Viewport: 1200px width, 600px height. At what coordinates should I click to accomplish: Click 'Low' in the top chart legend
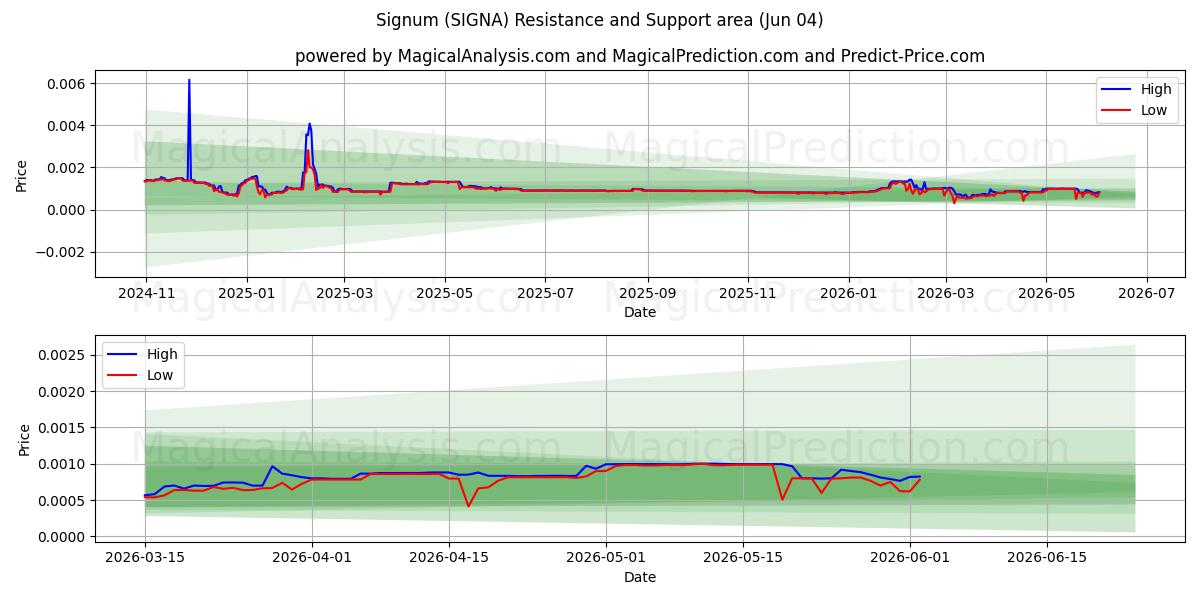click(x=1154, y=110)
